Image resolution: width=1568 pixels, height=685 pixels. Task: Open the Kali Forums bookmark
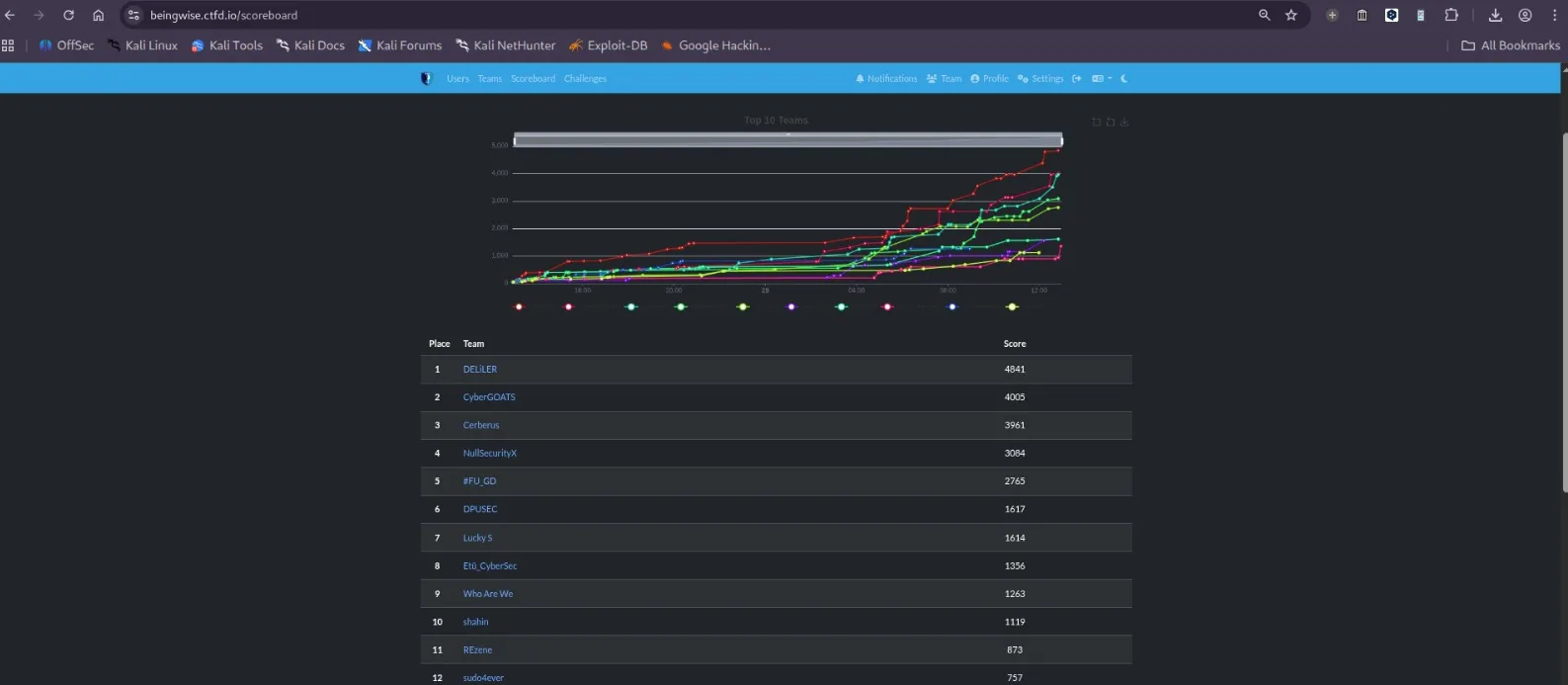point(399,45)
